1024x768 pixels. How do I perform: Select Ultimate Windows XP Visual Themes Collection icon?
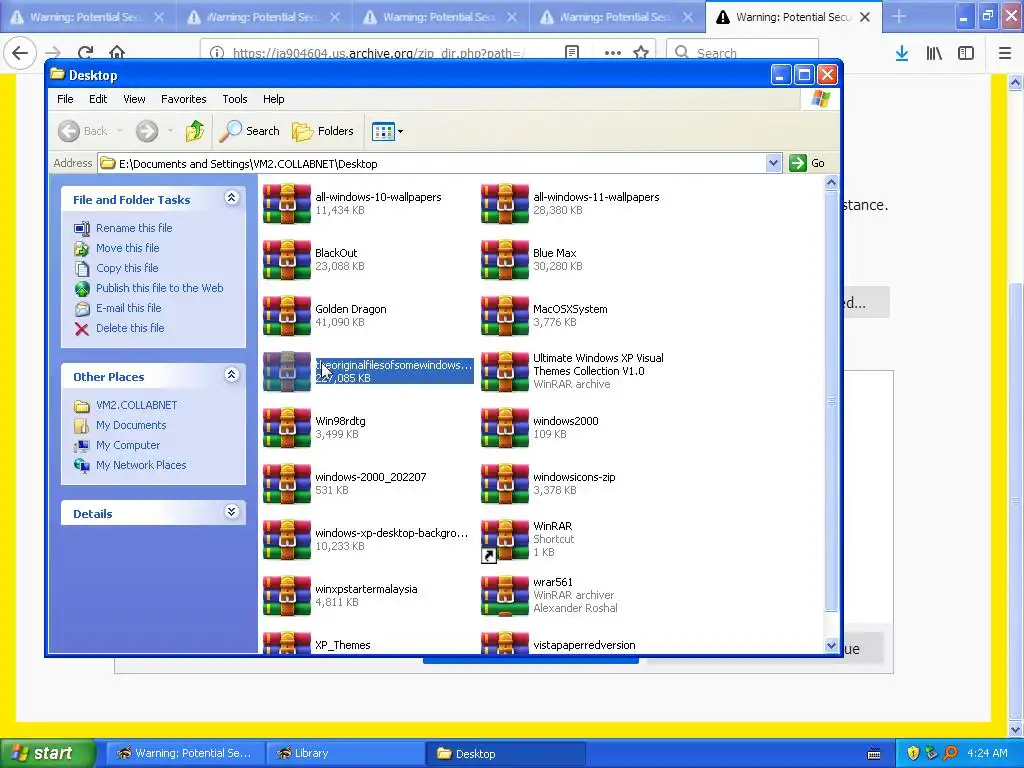pos(505,372)
